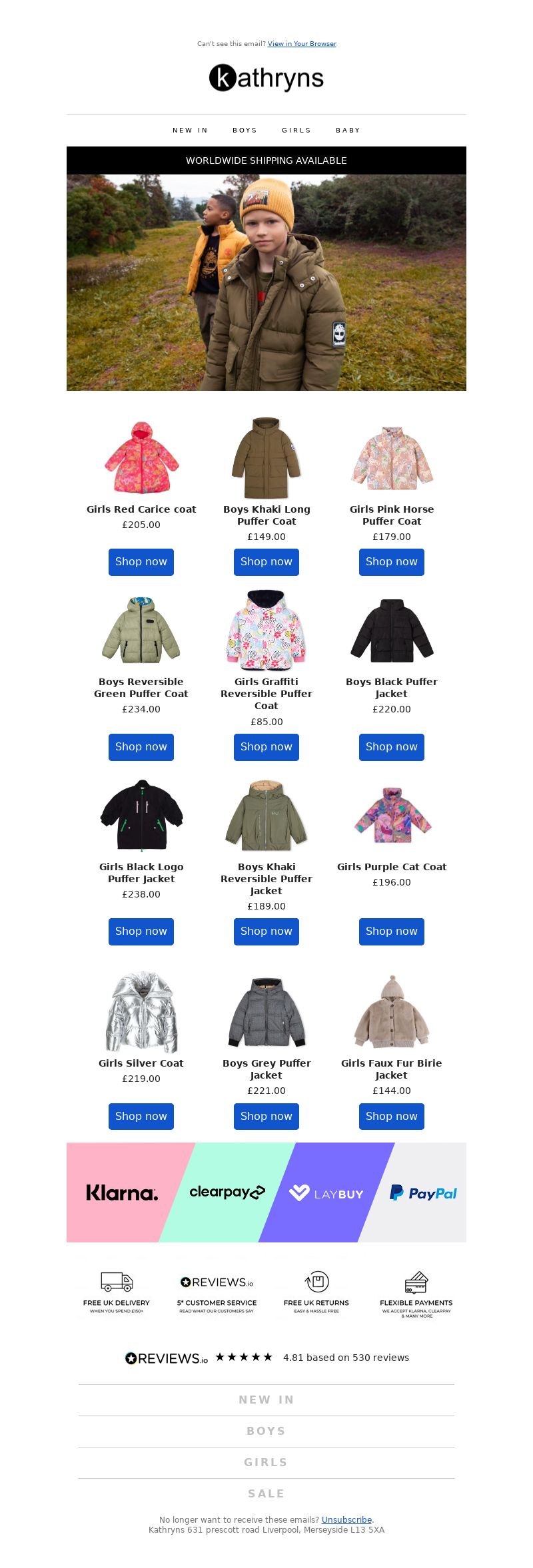Click Shop now under Boys Black Puffer Jacket
The width and height of the screenshot is (533, 1568).
392,747
